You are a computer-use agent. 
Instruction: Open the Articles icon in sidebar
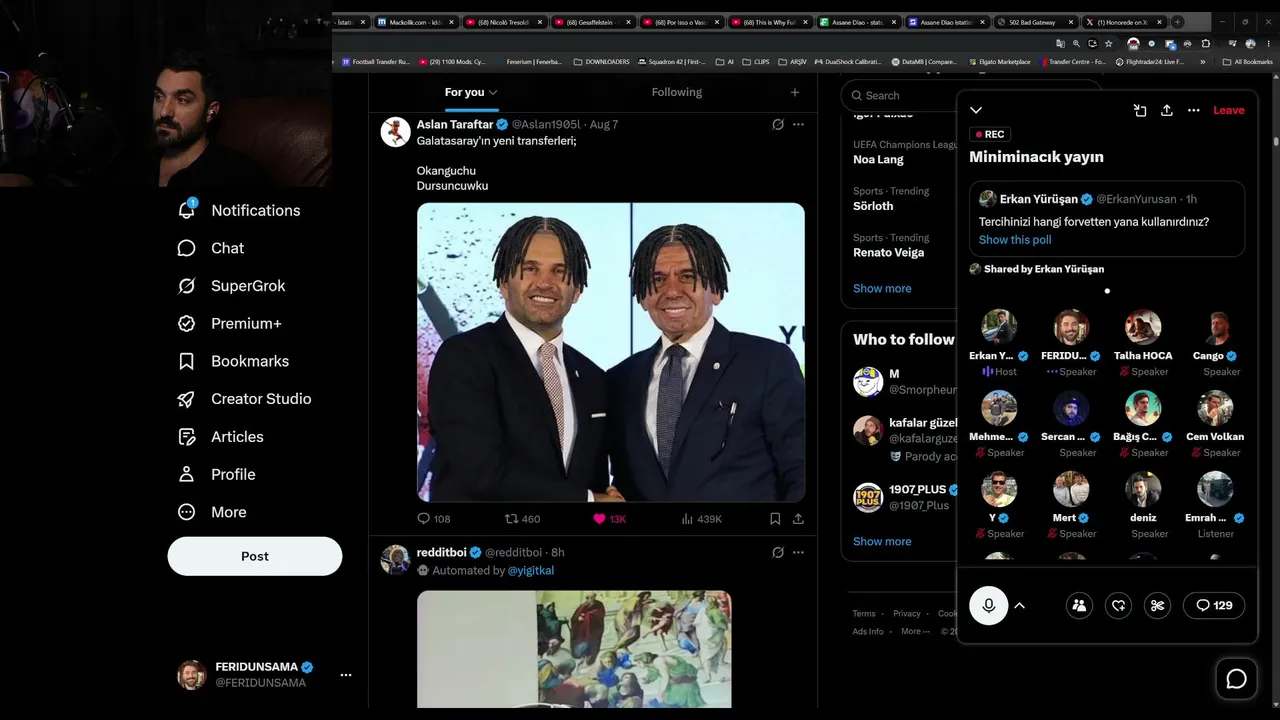pos(186,437)
